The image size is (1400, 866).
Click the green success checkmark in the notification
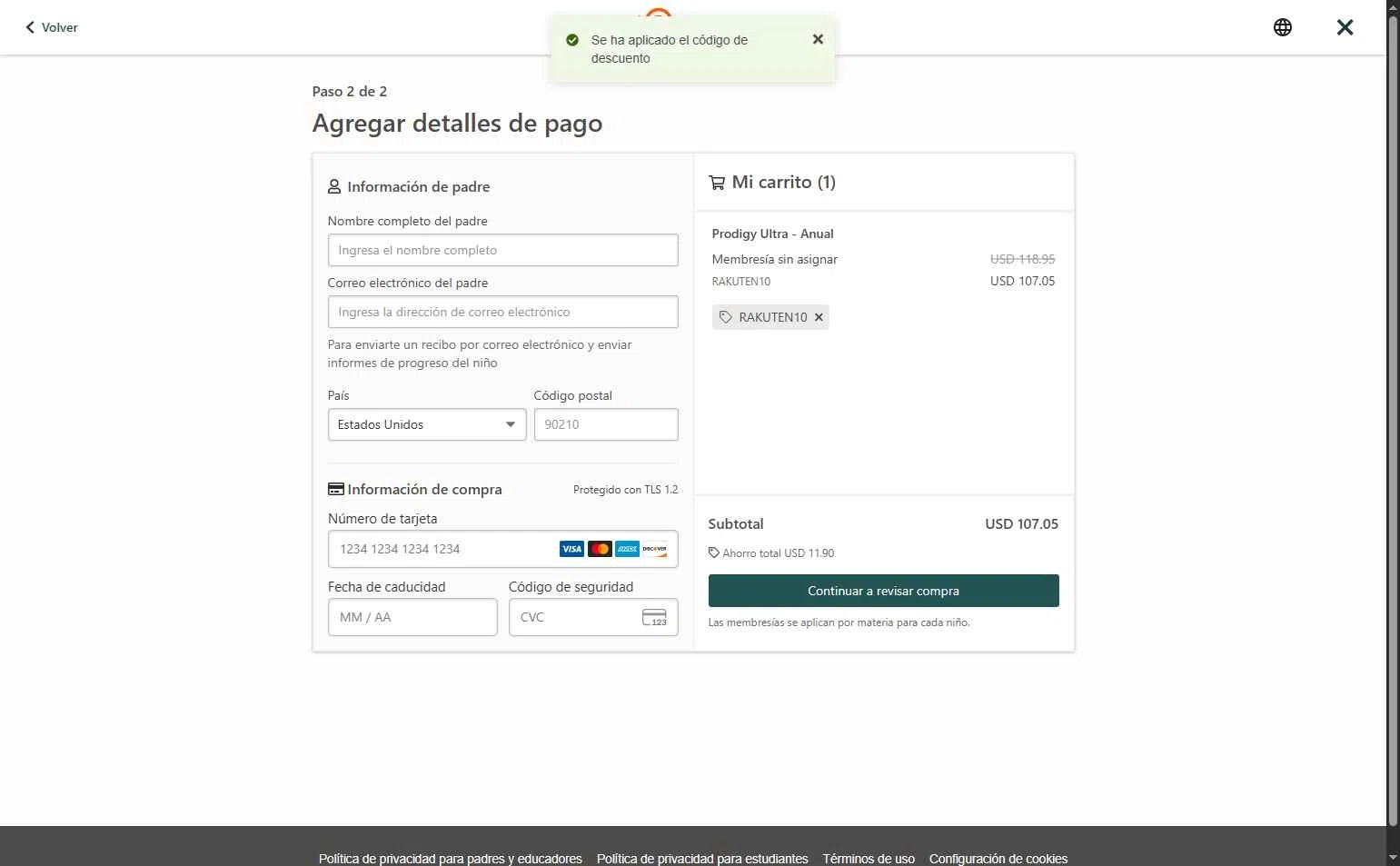(572, 40)
